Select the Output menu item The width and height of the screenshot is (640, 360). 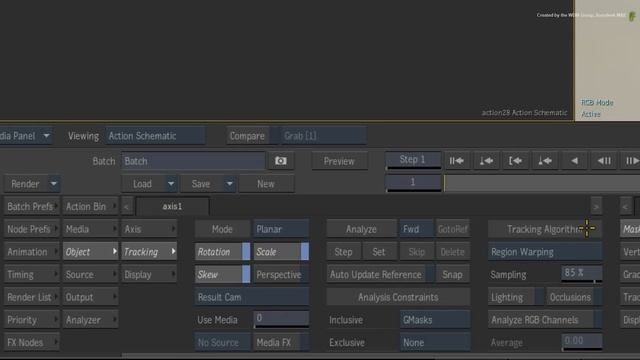click(91, 298)
